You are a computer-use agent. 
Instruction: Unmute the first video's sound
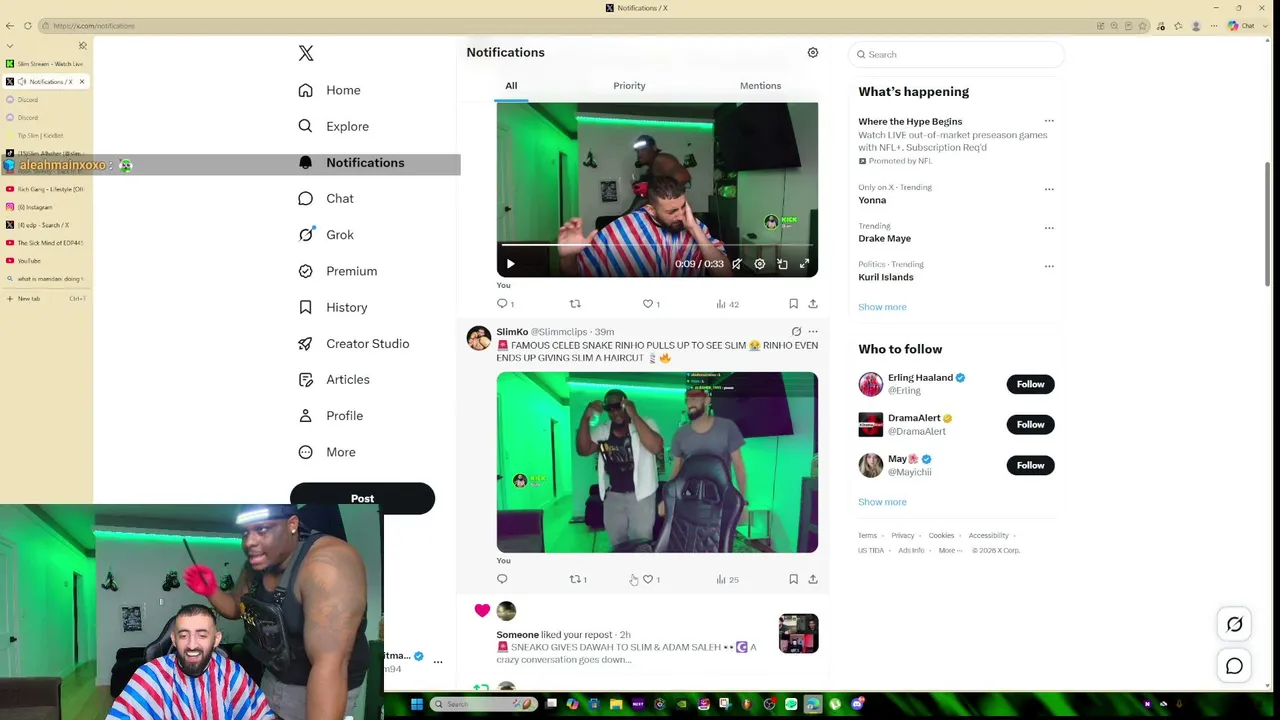click(737, 264)
